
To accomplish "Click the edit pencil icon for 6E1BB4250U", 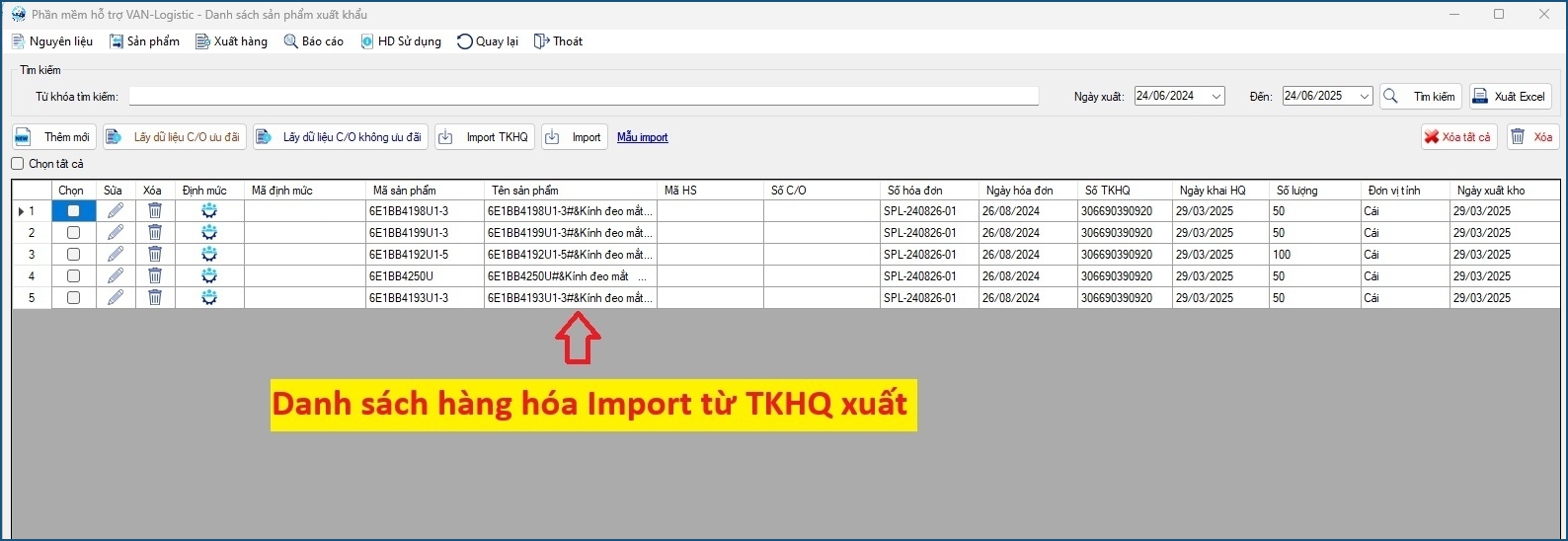I will coord(116,275).
